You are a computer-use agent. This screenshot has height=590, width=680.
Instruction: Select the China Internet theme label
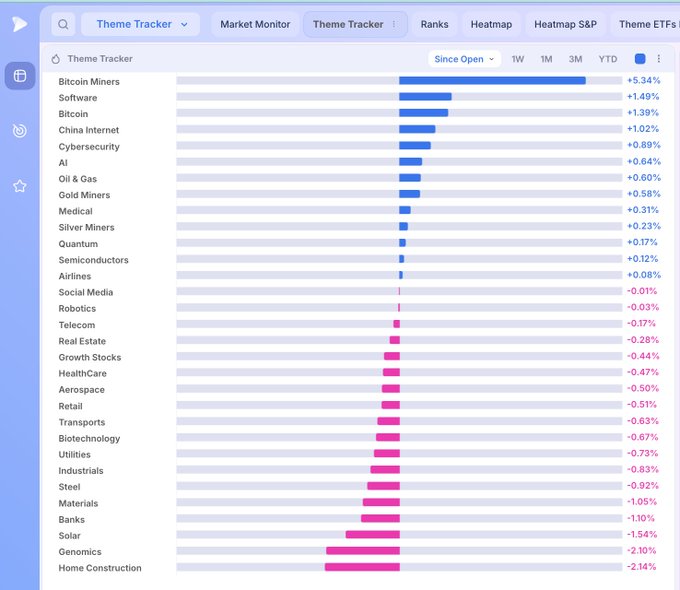[88, 130]
